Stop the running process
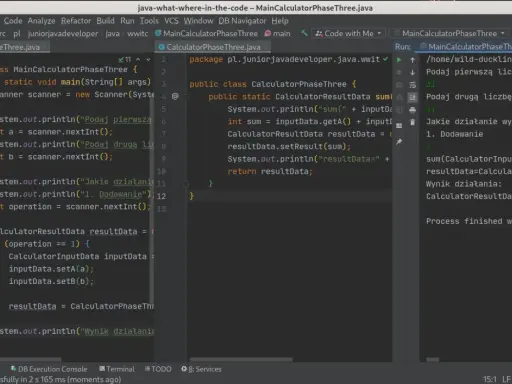This screenshot has width=512, height=384. pyautogui.click(x=399, y=72)
